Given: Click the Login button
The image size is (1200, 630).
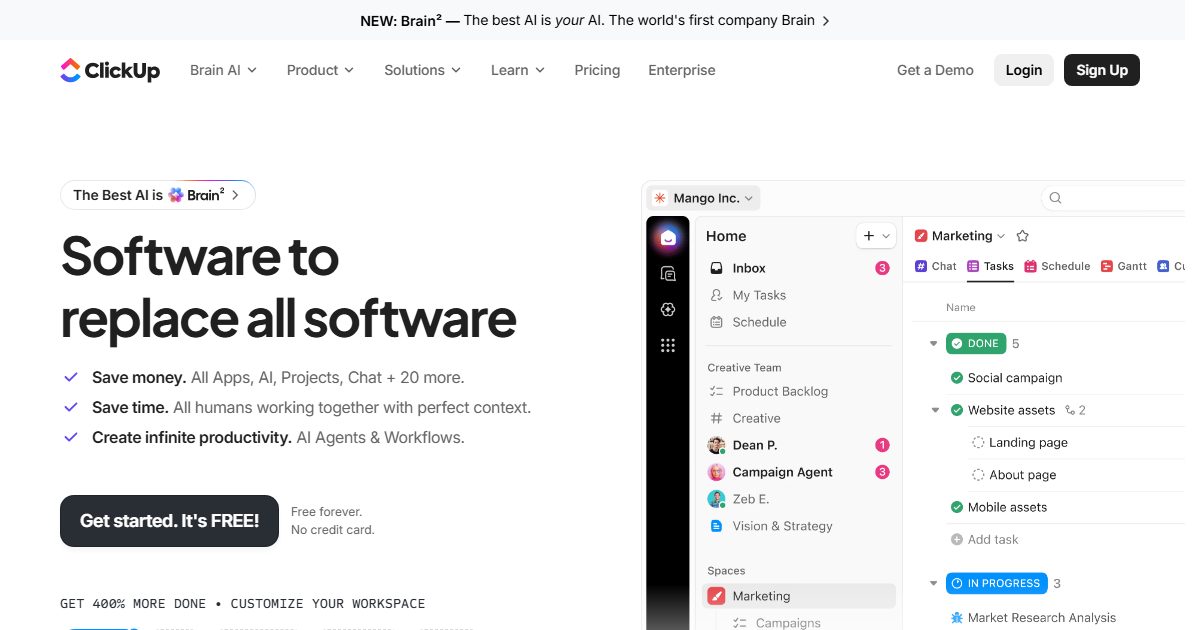Looking at the screenshot, I should pos(1023,70).
